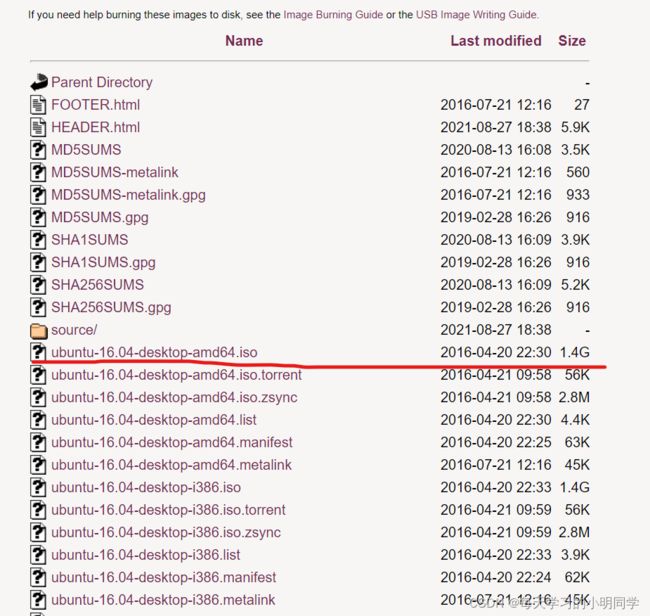Click the icon beside i386.iso.zsync
This screenshot has width=650, height=616.
[38, 532]
